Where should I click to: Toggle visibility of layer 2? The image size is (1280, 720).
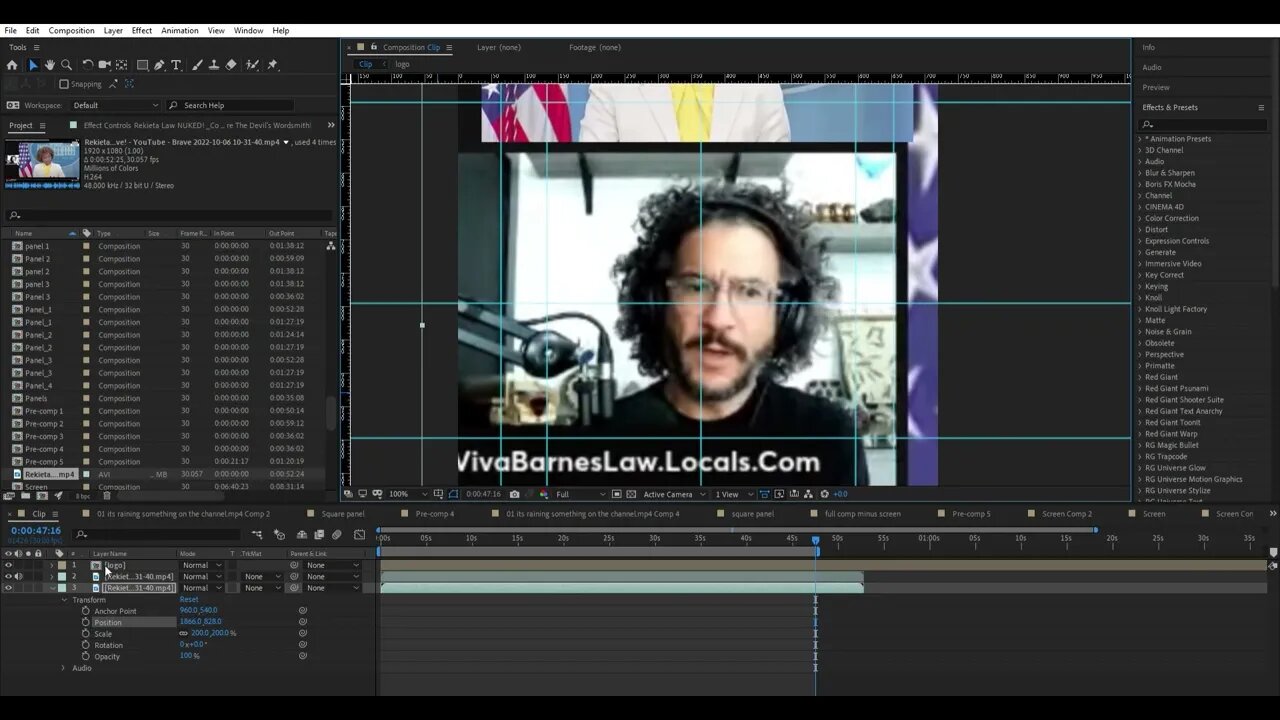tap(8, 576)
